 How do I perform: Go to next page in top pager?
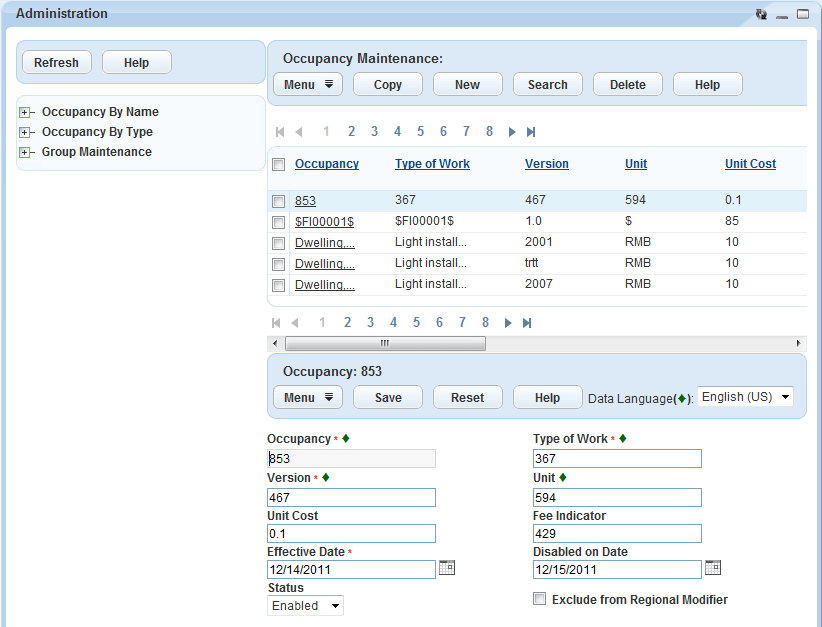tap(512, 132)
